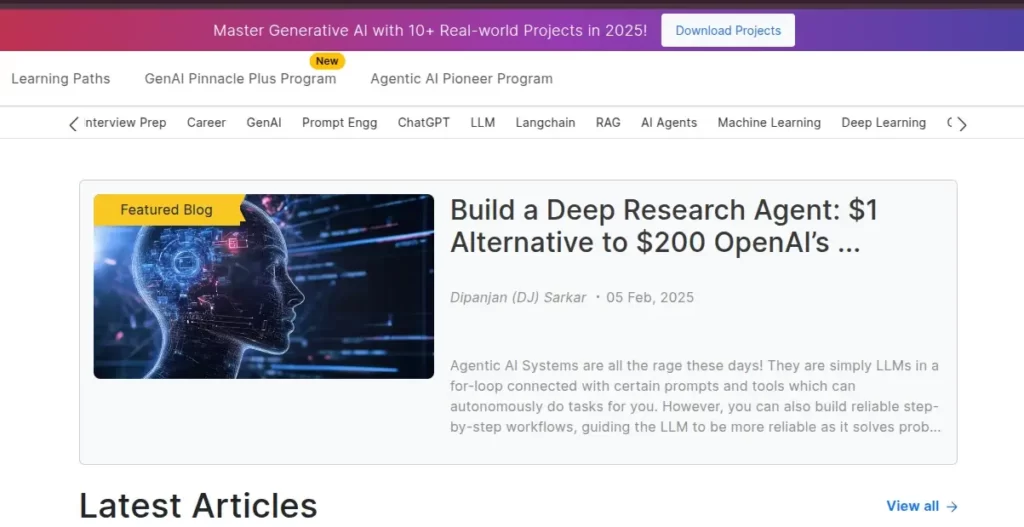This screenshot has width=1024, height=527.
Task: Select the AI Agents category
Action: [669, 122]
